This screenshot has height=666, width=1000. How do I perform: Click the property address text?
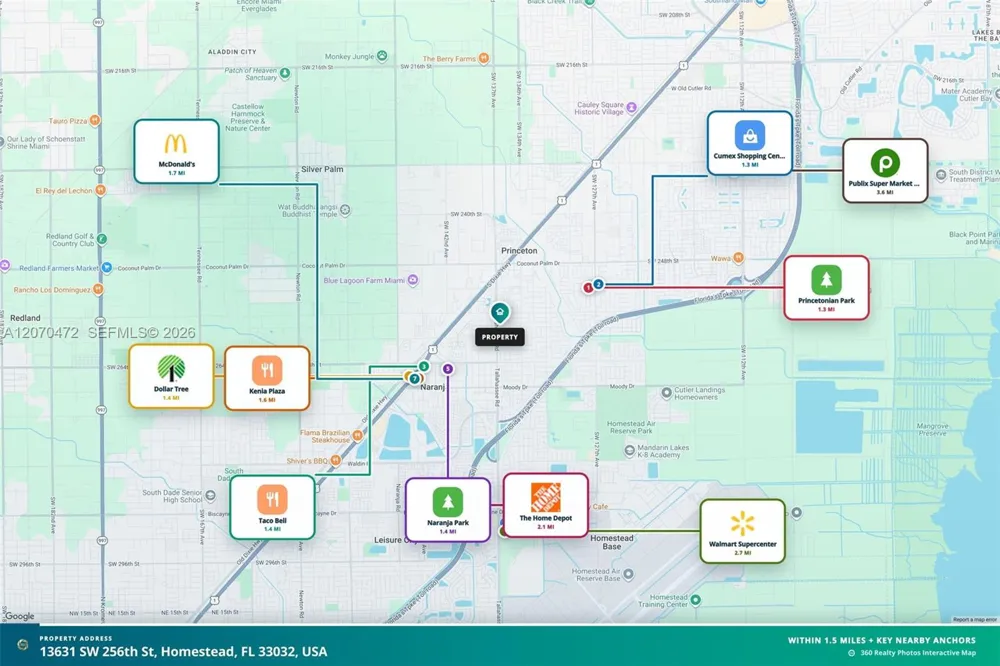184,651
